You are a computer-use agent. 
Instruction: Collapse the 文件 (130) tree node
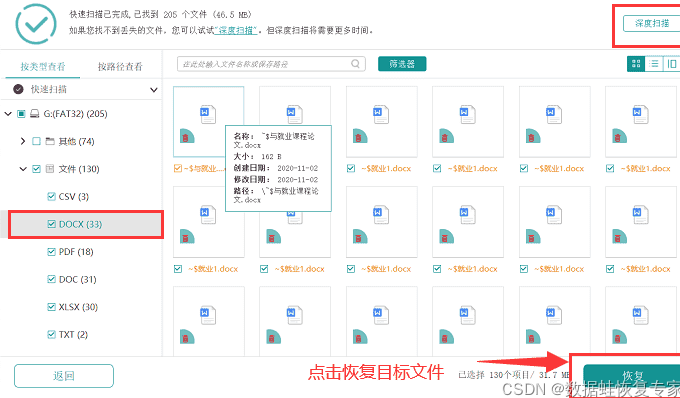click(23, 169)
